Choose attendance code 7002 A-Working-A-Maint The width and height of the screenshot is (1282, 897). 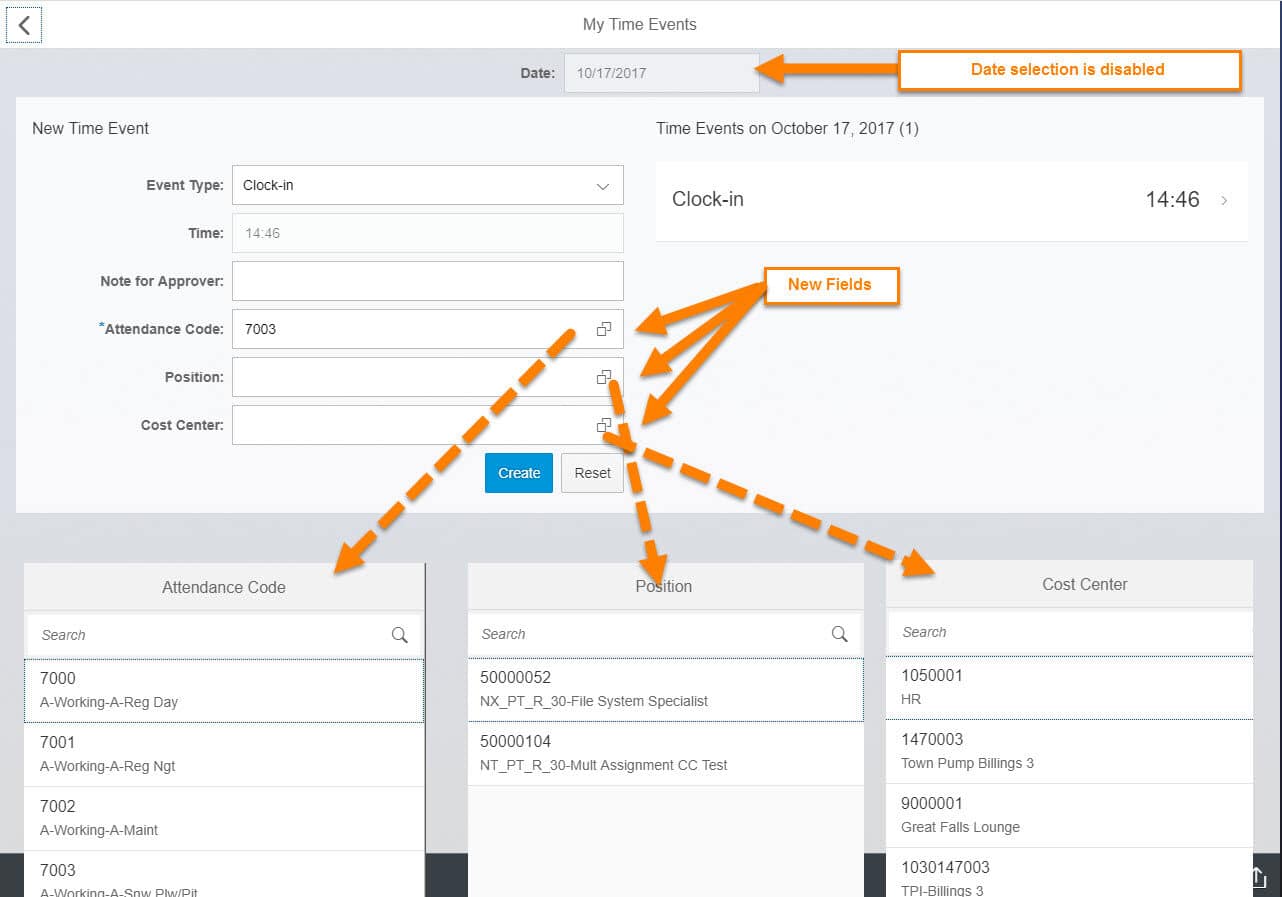coord(224,818)
